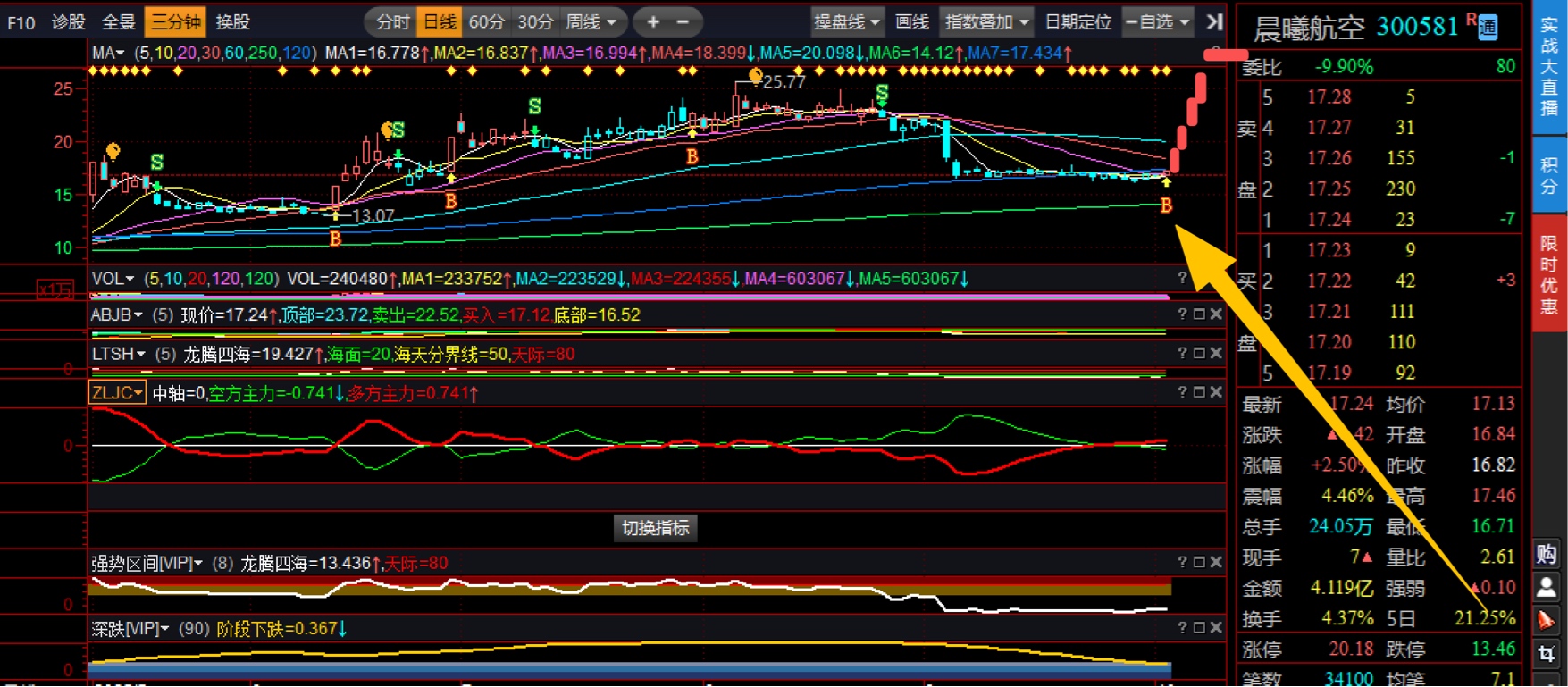
Task: Click the 跌停 13.46 limit-down value
Action: coord(1492,649)
